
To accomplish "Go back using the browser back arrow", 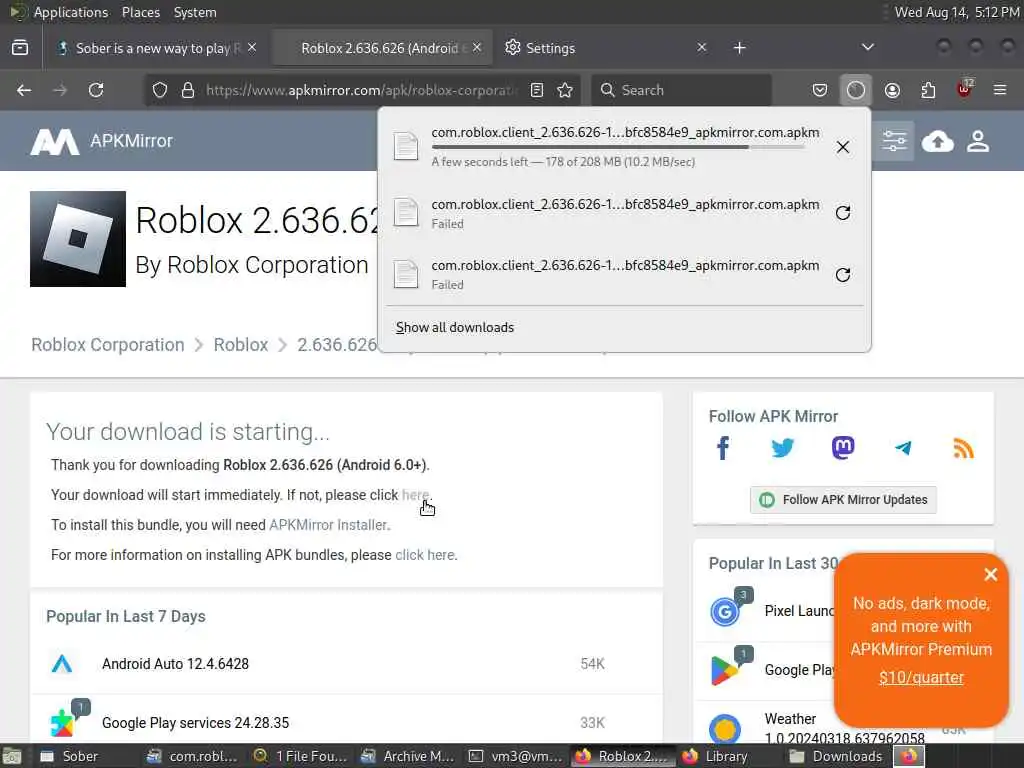I will point(24,90).
